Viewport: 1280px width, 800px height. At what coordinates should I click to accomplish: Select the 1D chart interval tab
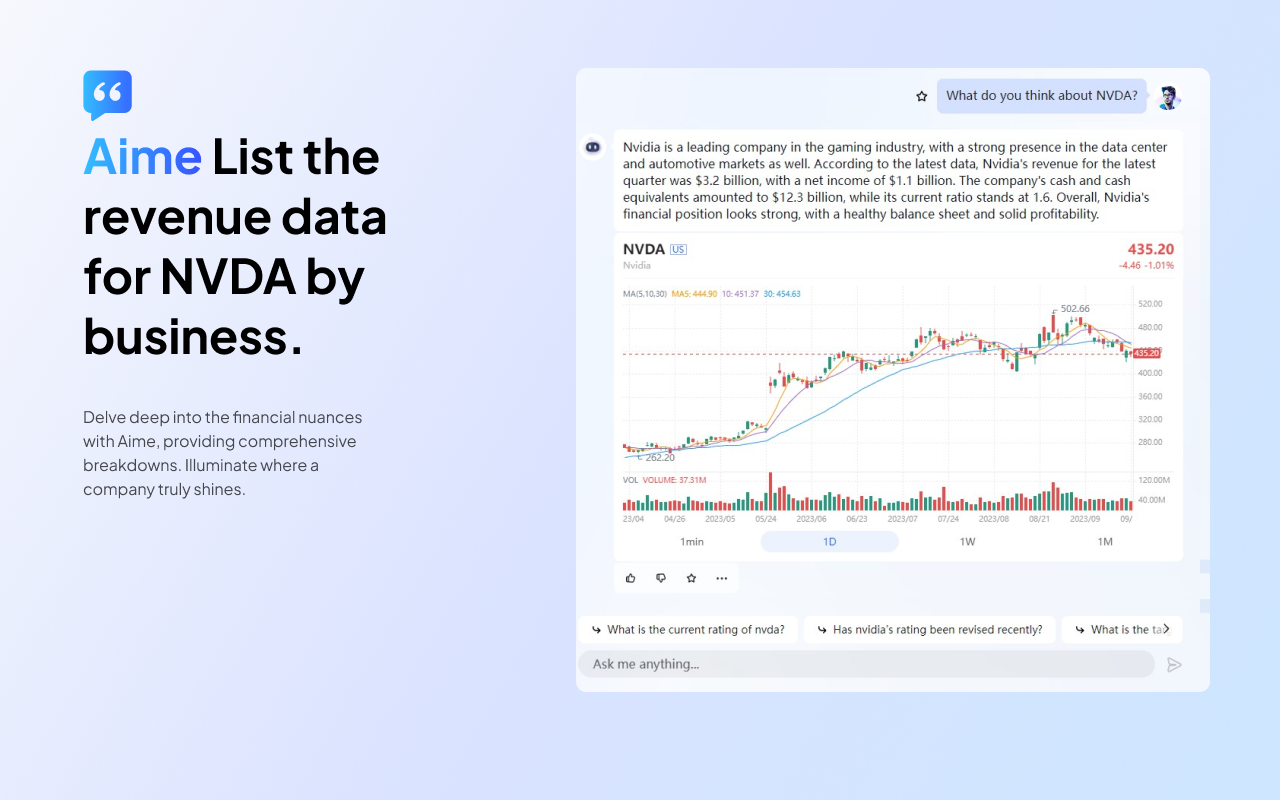pyautogui.click(x=830, y=541)
